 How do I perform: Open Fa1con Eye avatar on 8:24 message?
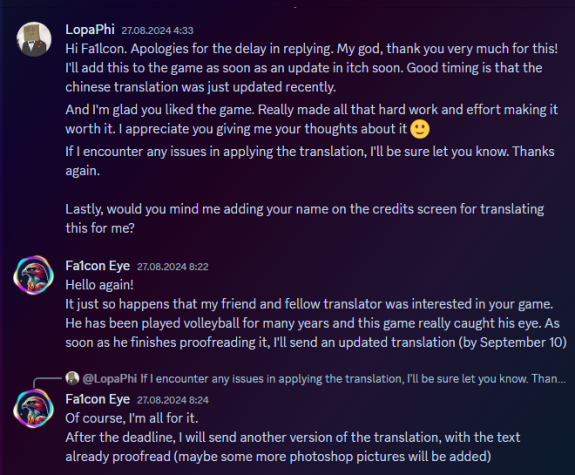point(33,409)
